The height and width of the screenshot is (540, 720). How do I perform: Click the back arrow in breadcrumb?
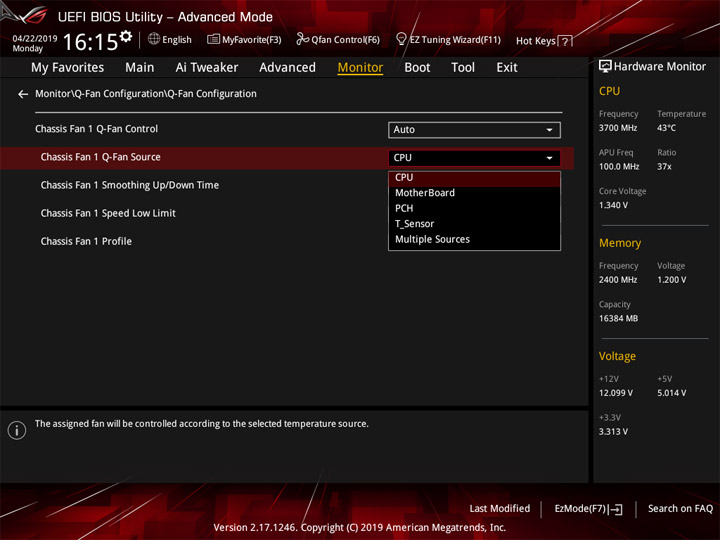23,94
